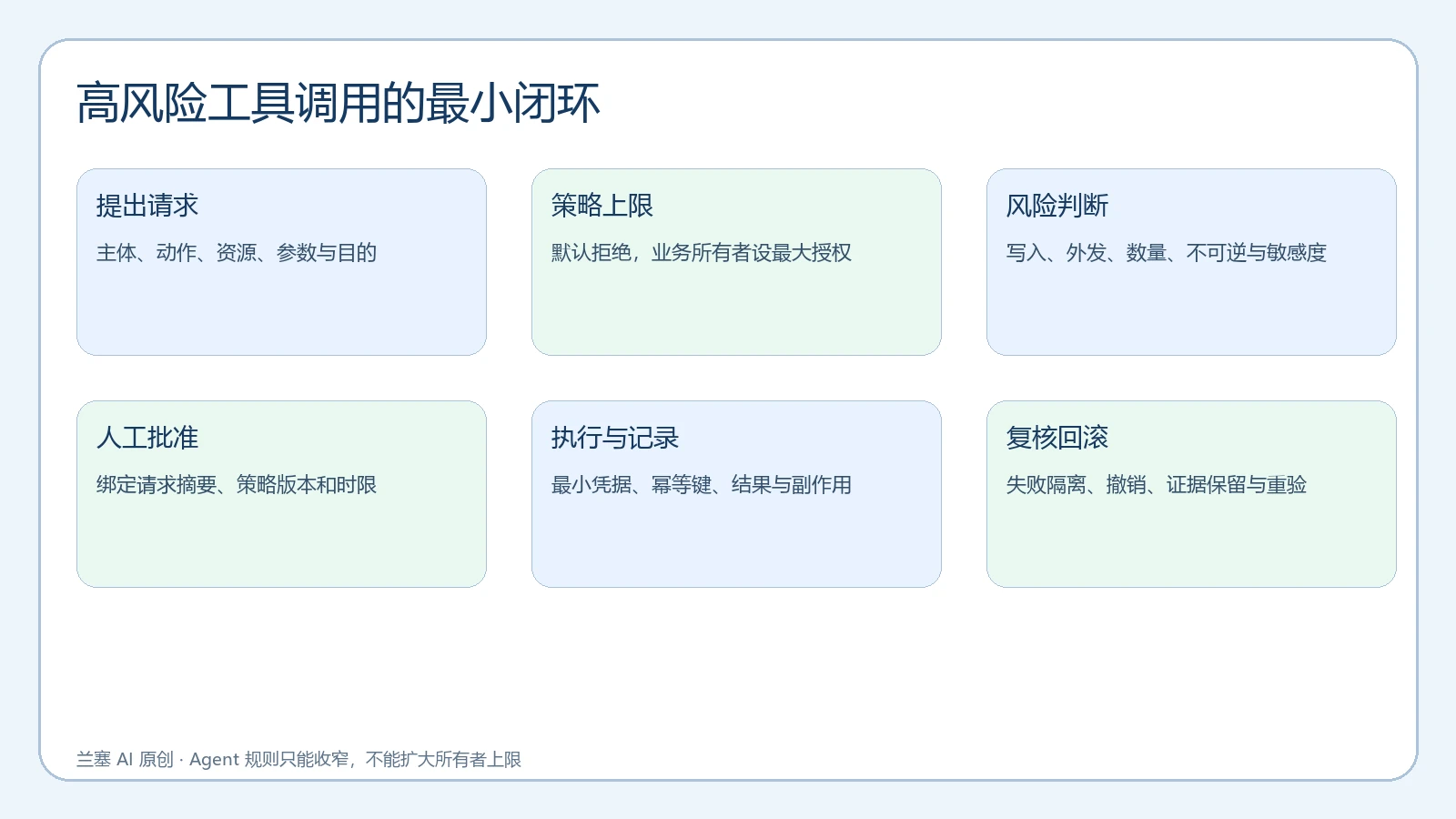This screenshot has width=1456, height=819.
Task: Select the 风险判断 card heading
Action: 1057,206
